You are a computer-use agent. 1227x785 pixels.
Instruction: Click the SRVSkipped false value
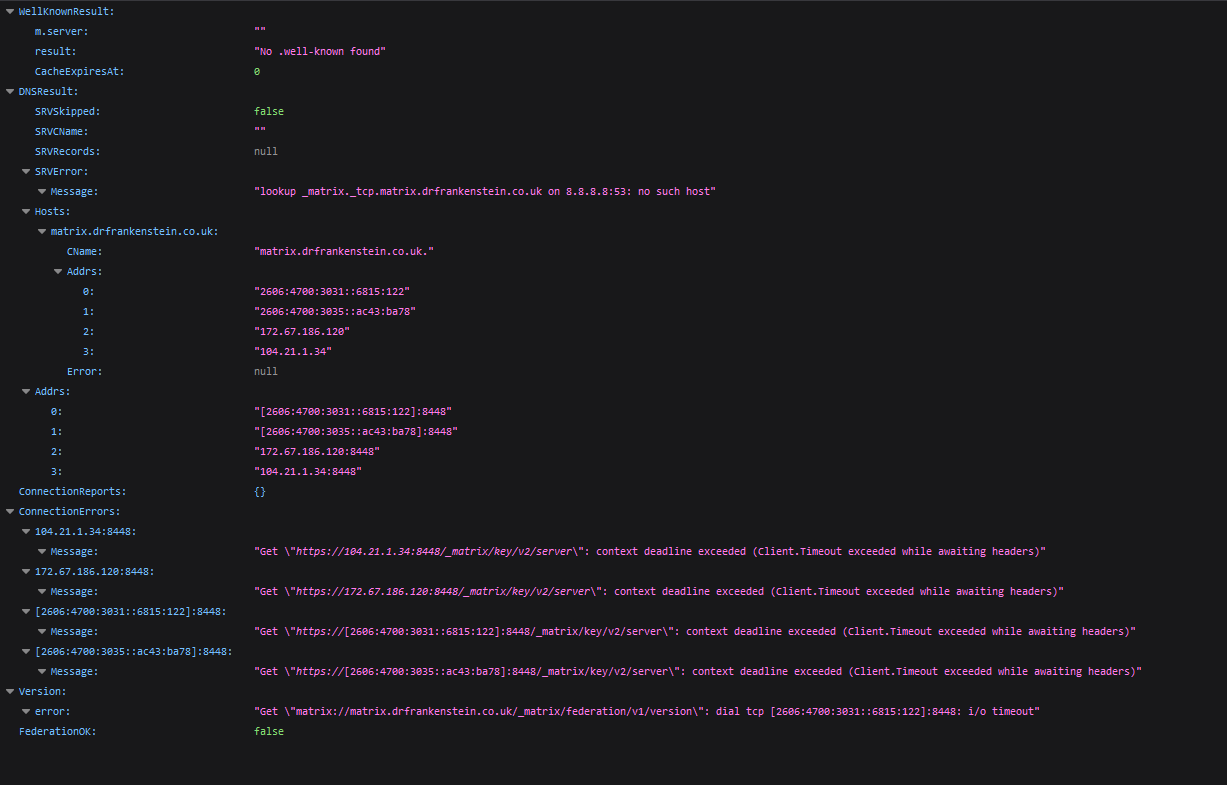click(x=269, y=111)
